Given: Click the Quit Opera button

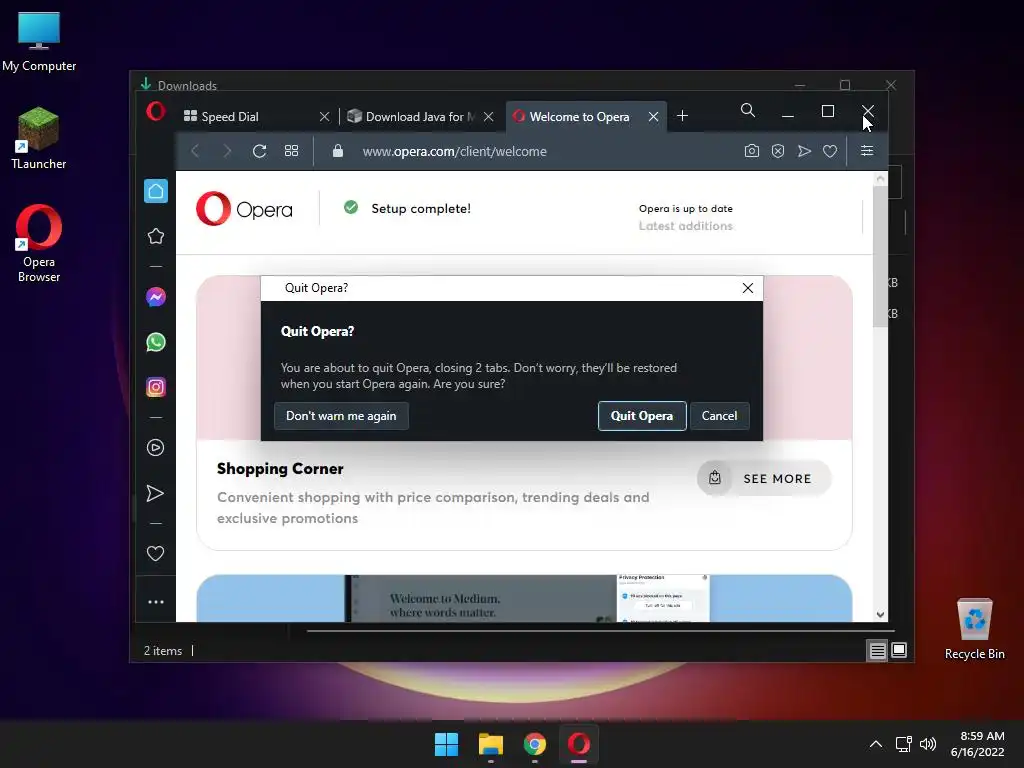Looking at the screenshot, I should pos(642,416).
